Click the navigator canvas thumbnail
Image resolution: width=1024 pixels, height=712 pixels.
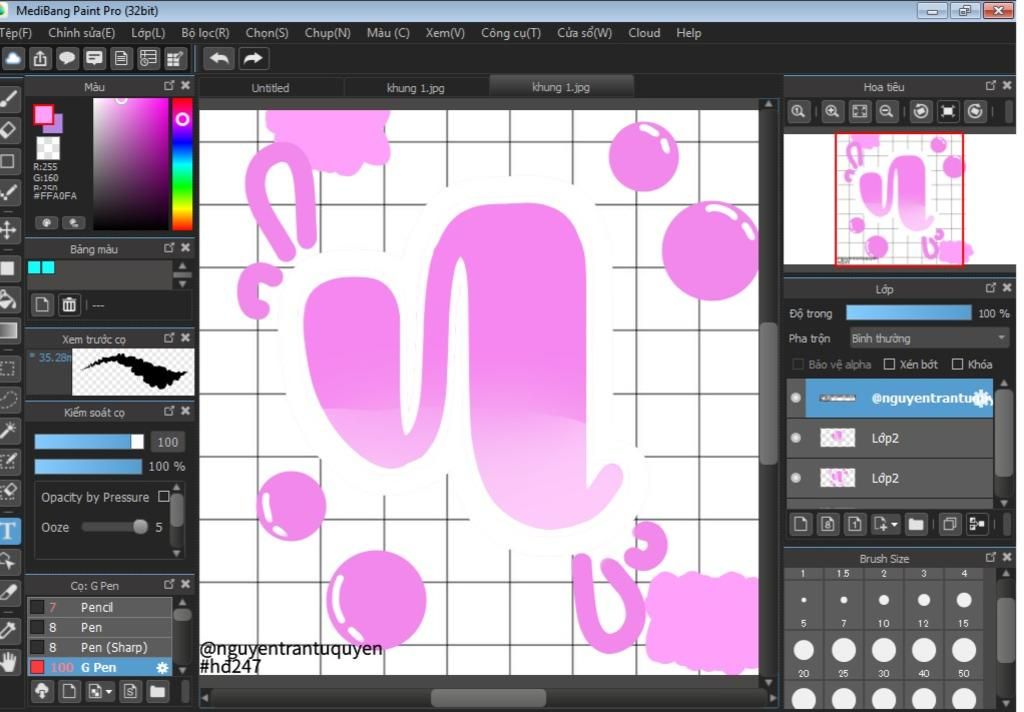[899, 199]
